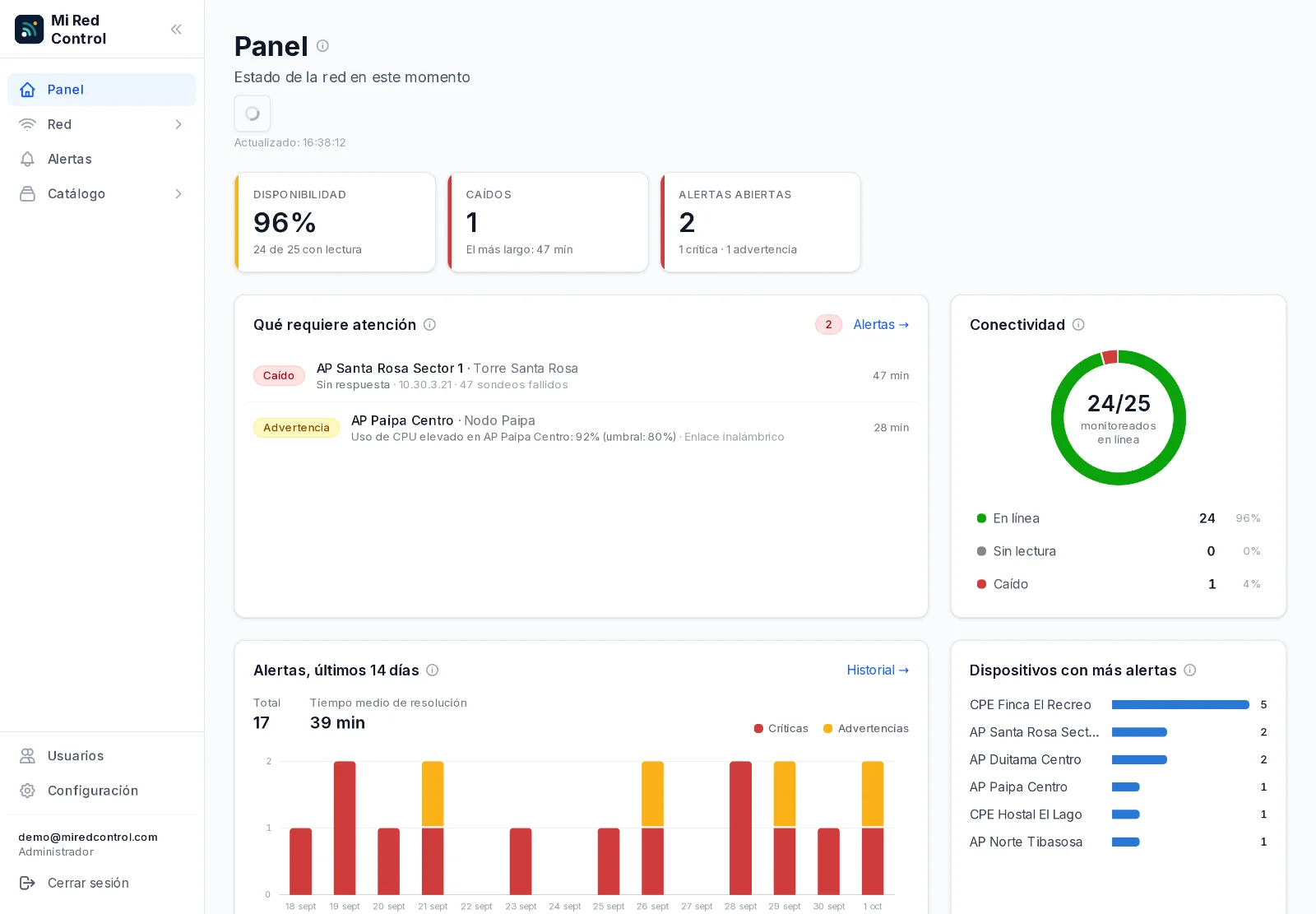Click the Alertas bell icon
The height and width of the screenshot is (914, 1316).
(27, 159)
